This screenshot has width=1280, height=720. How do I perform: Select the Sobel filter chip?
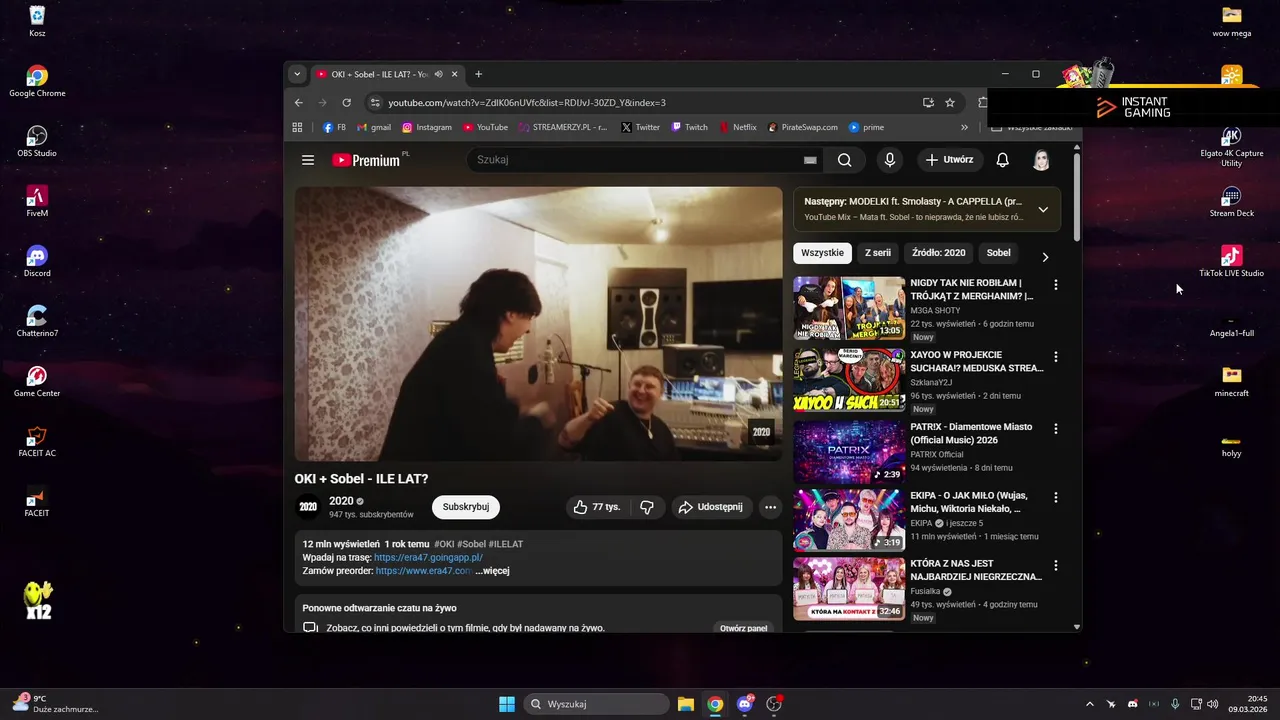(x=998, y=253)
